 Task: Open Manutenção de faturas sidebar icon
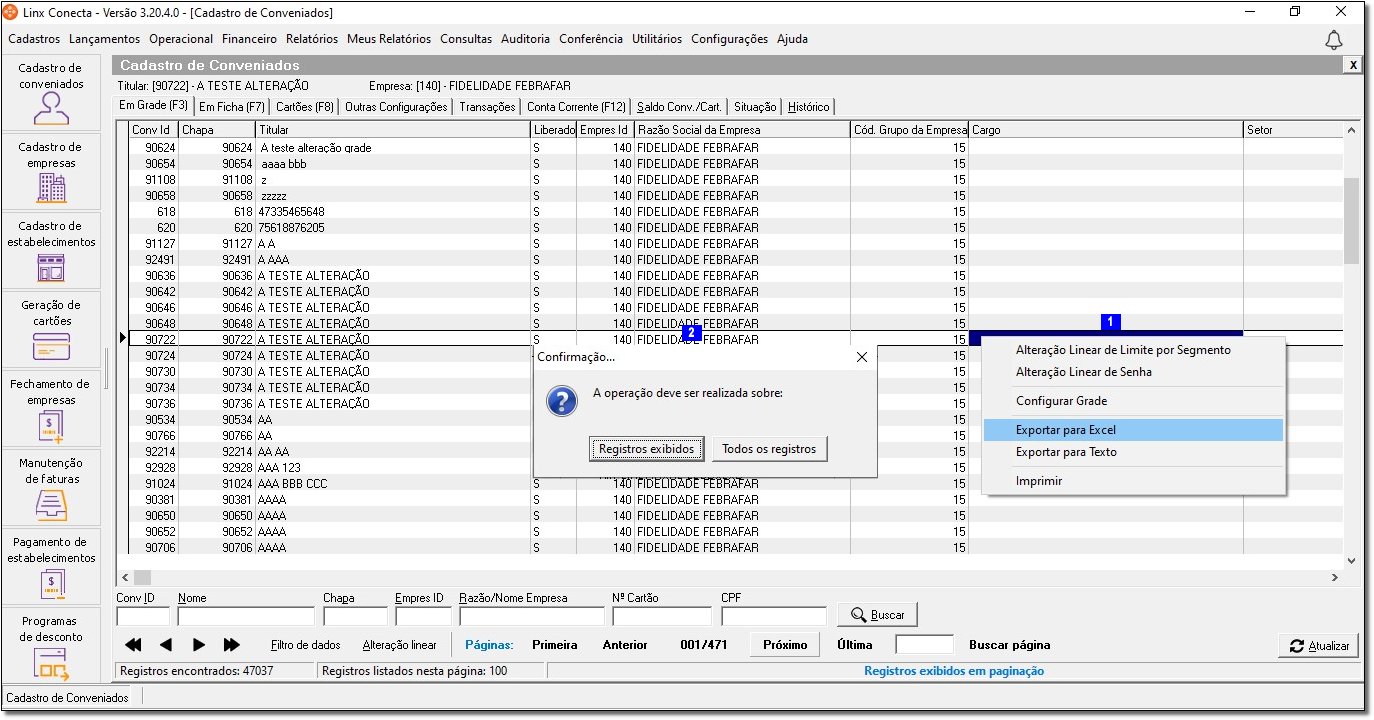point(51,504)
